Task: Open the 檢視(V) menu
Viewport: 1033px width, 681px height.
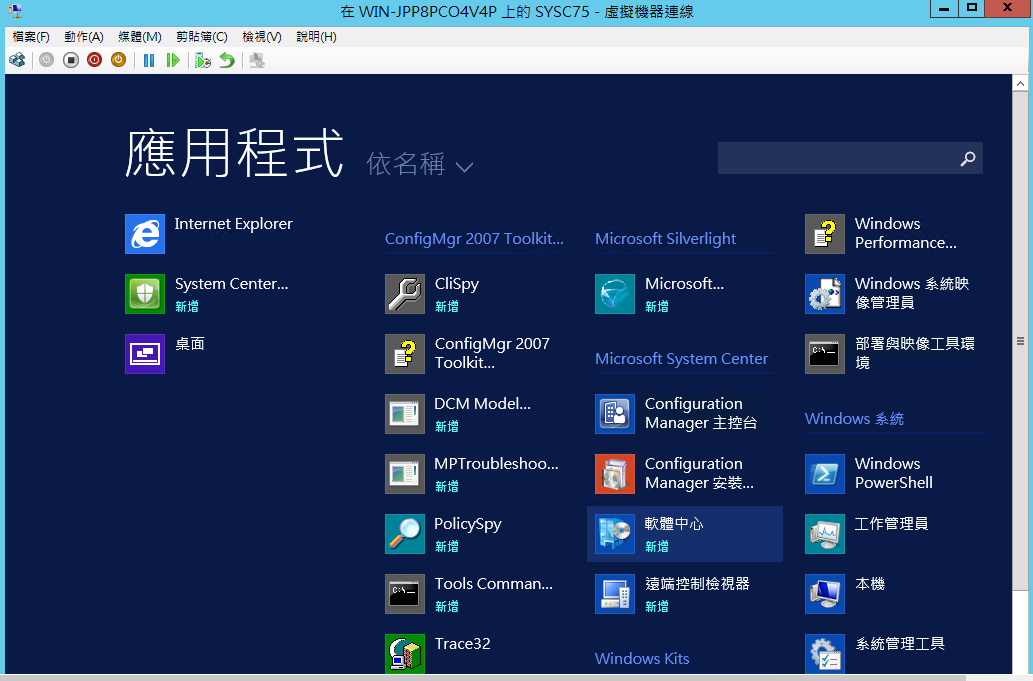Action: coord(262,37)
